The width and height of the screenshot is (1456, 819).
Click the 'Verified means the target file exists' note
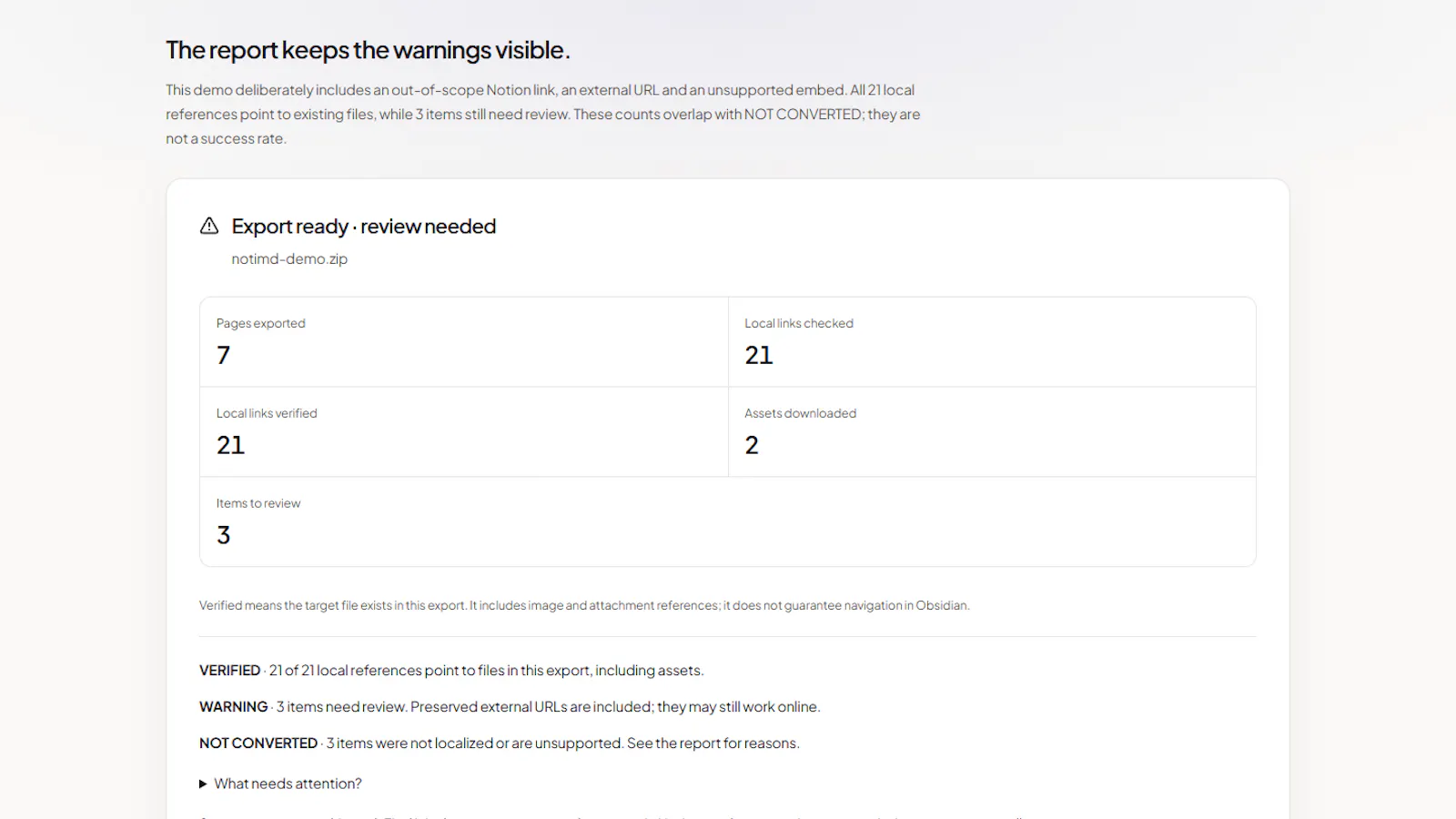point(584,605)
